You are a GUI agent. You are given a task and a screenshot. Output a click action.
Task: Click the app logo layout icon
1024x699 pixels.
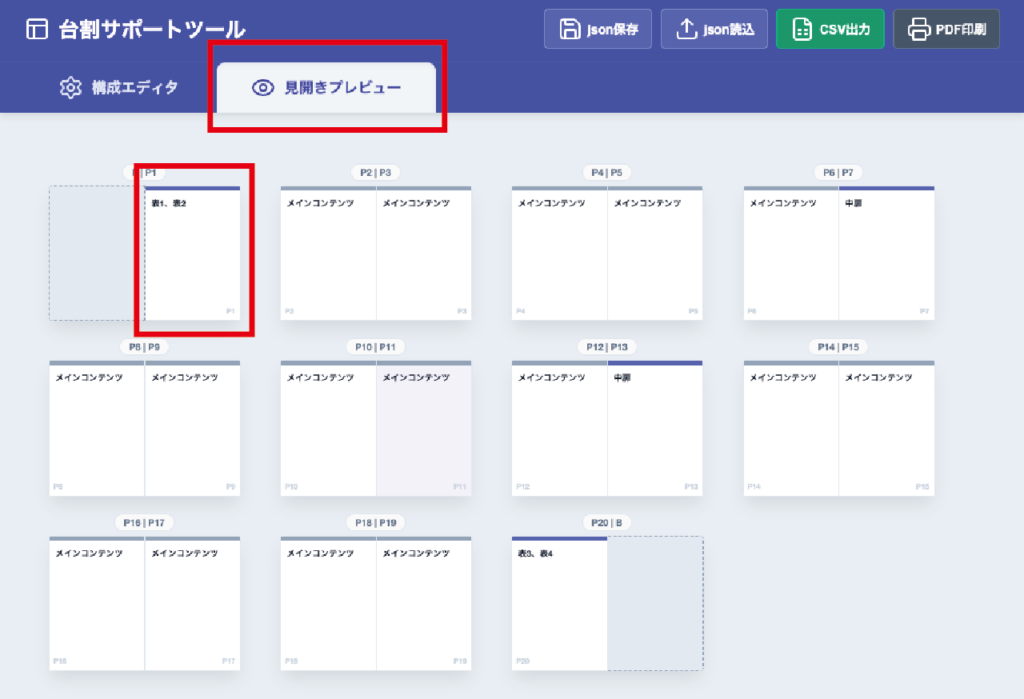click(x=37, y=30)
